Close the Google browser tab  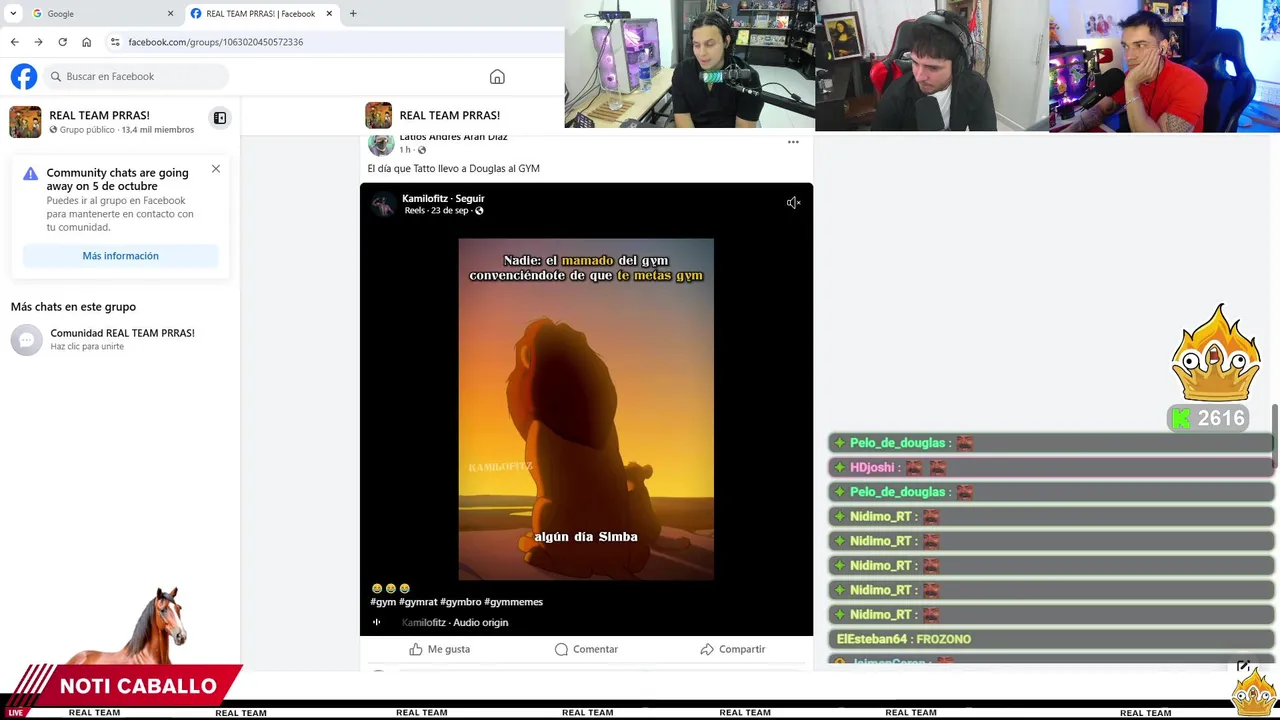click(x=170, y=13)
